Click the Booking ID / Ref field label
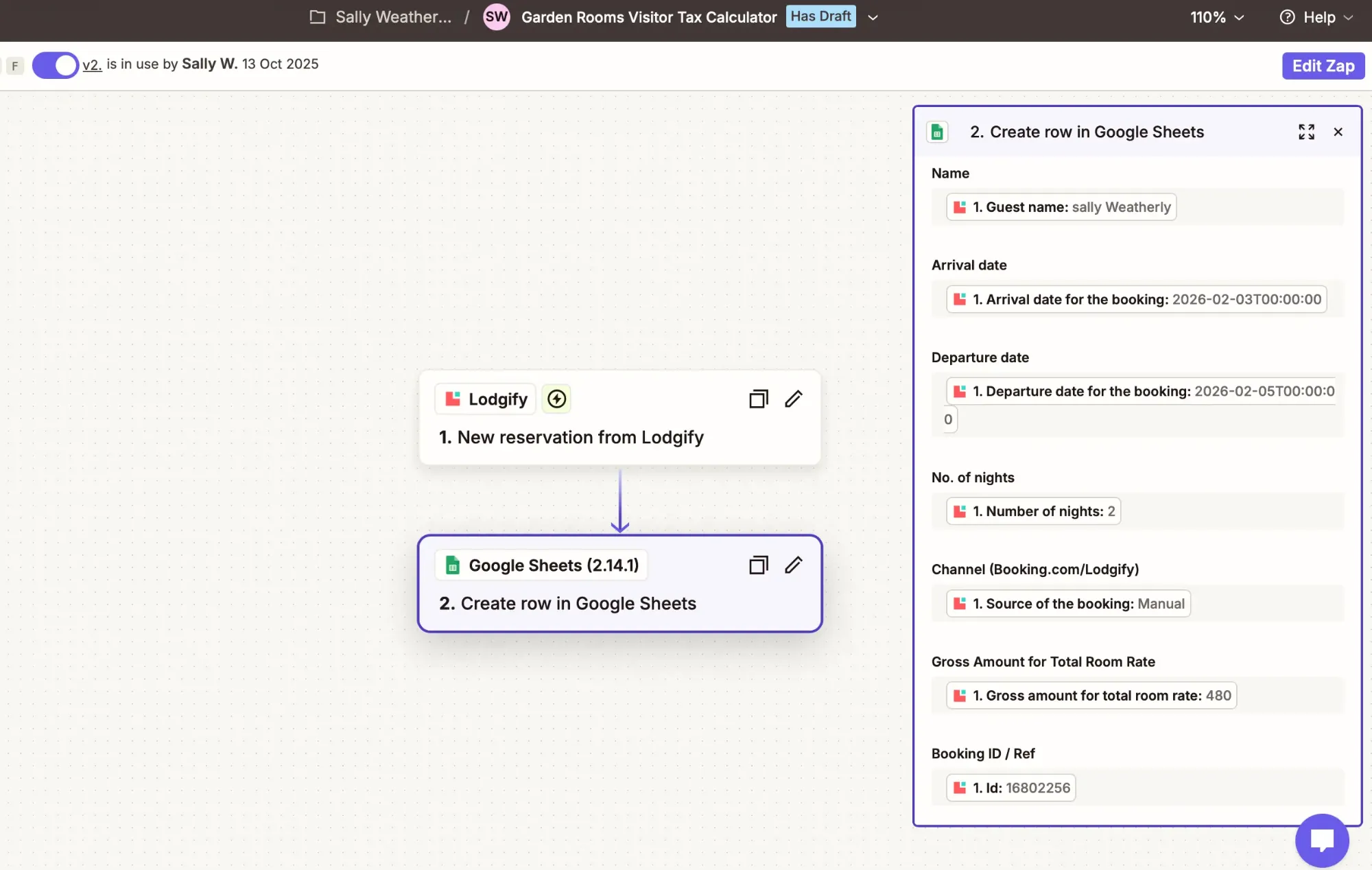 [983, 753]
